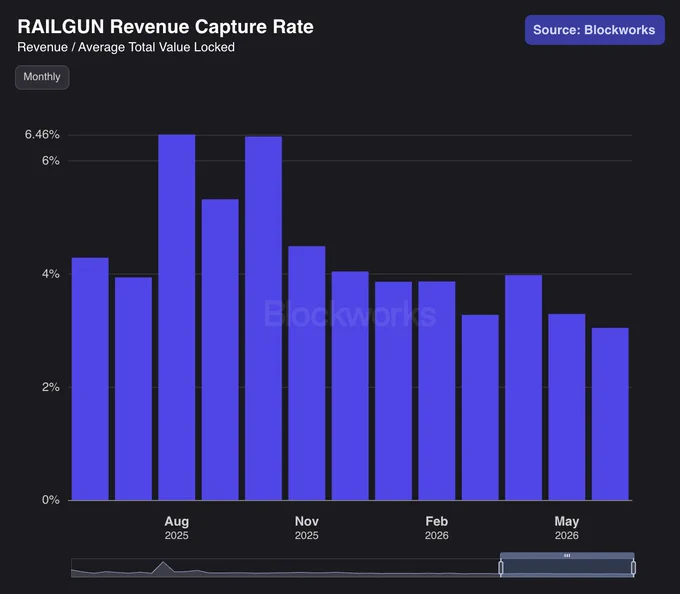Select the Nov 2025 bar
Screen dimensions: 680x594
(307, 373)
